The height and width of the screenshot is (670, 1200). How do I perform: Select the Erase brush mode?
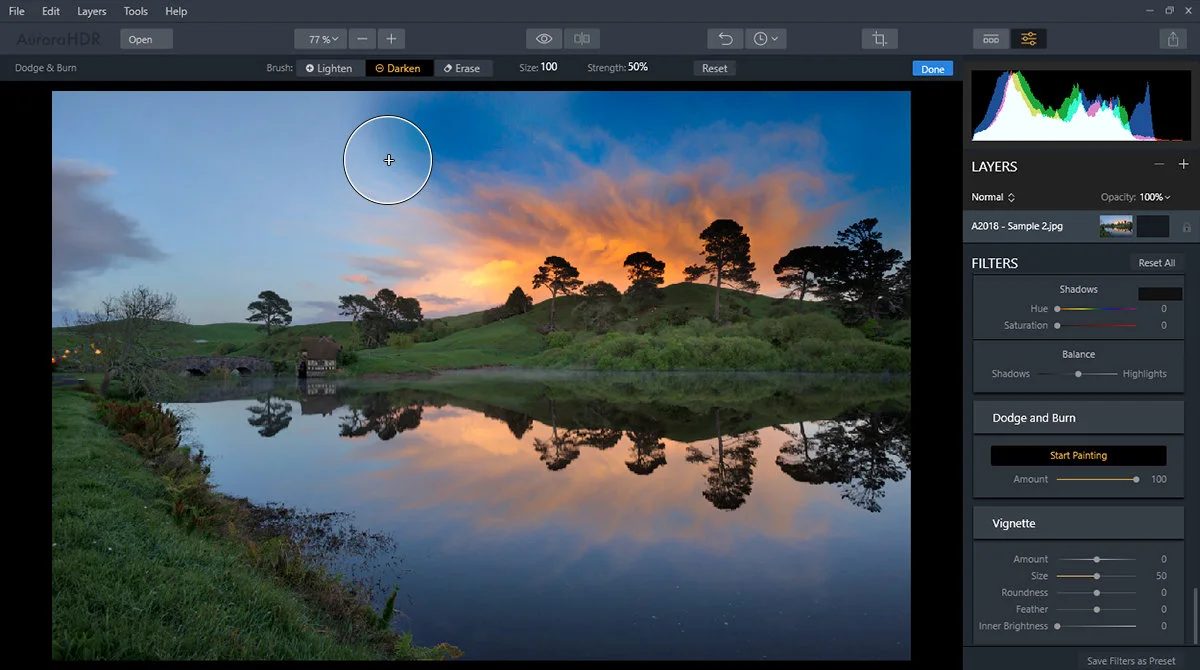pos(461,68)
